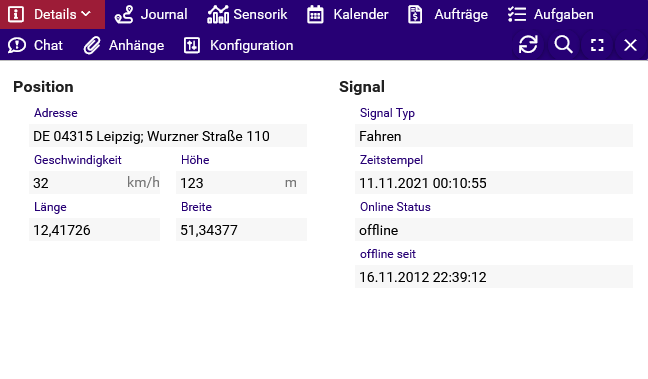Click the Breite label
The image size is (648, 379).
(196, 207)
